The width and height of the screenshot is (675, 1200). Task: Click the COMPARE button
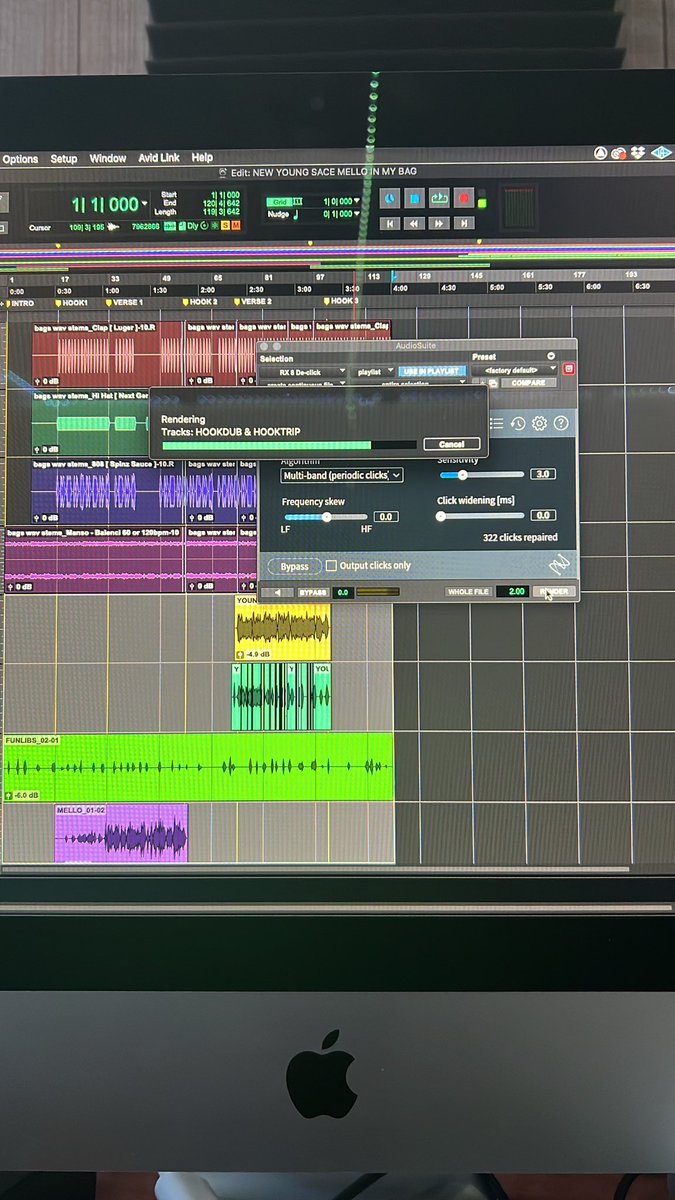click(528, 383)
